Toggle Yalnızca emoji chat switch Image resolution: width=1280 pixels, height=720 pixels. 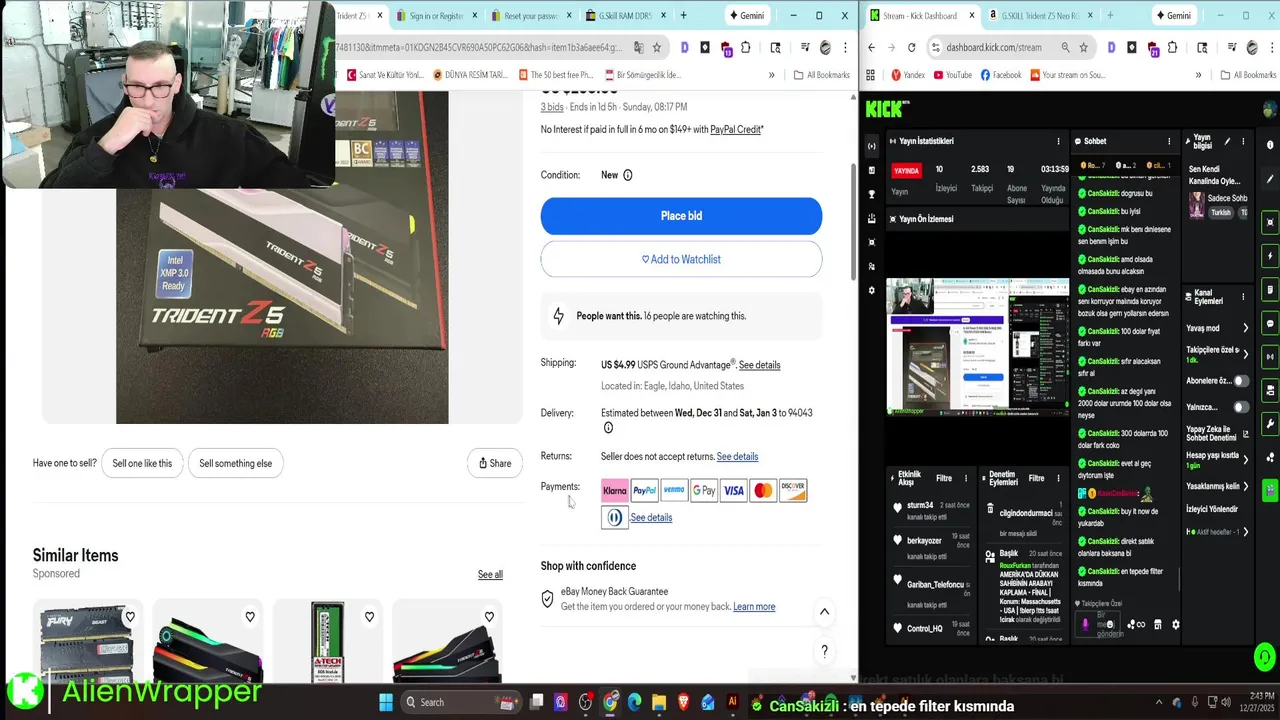(1240, 407)
